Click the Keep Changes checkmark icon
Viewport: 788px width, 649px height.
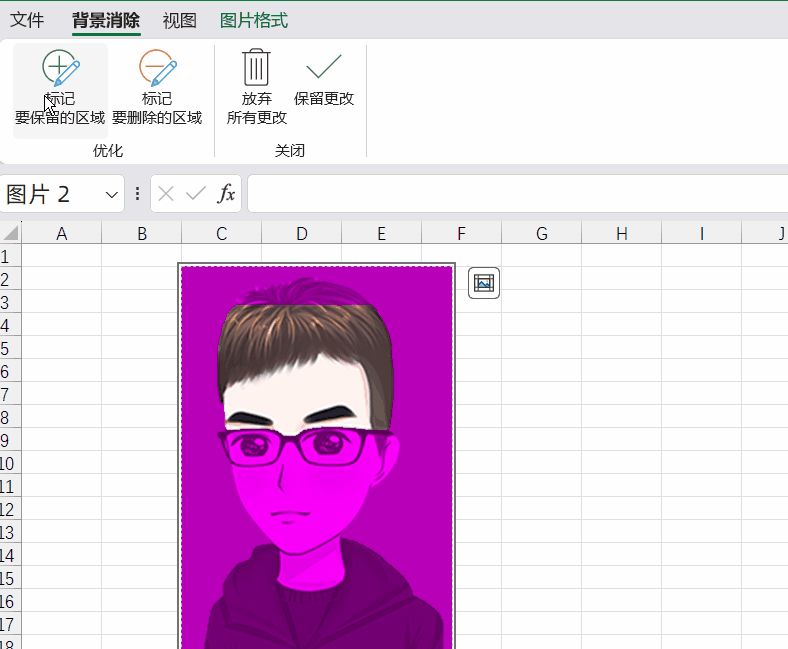point(324,68)
